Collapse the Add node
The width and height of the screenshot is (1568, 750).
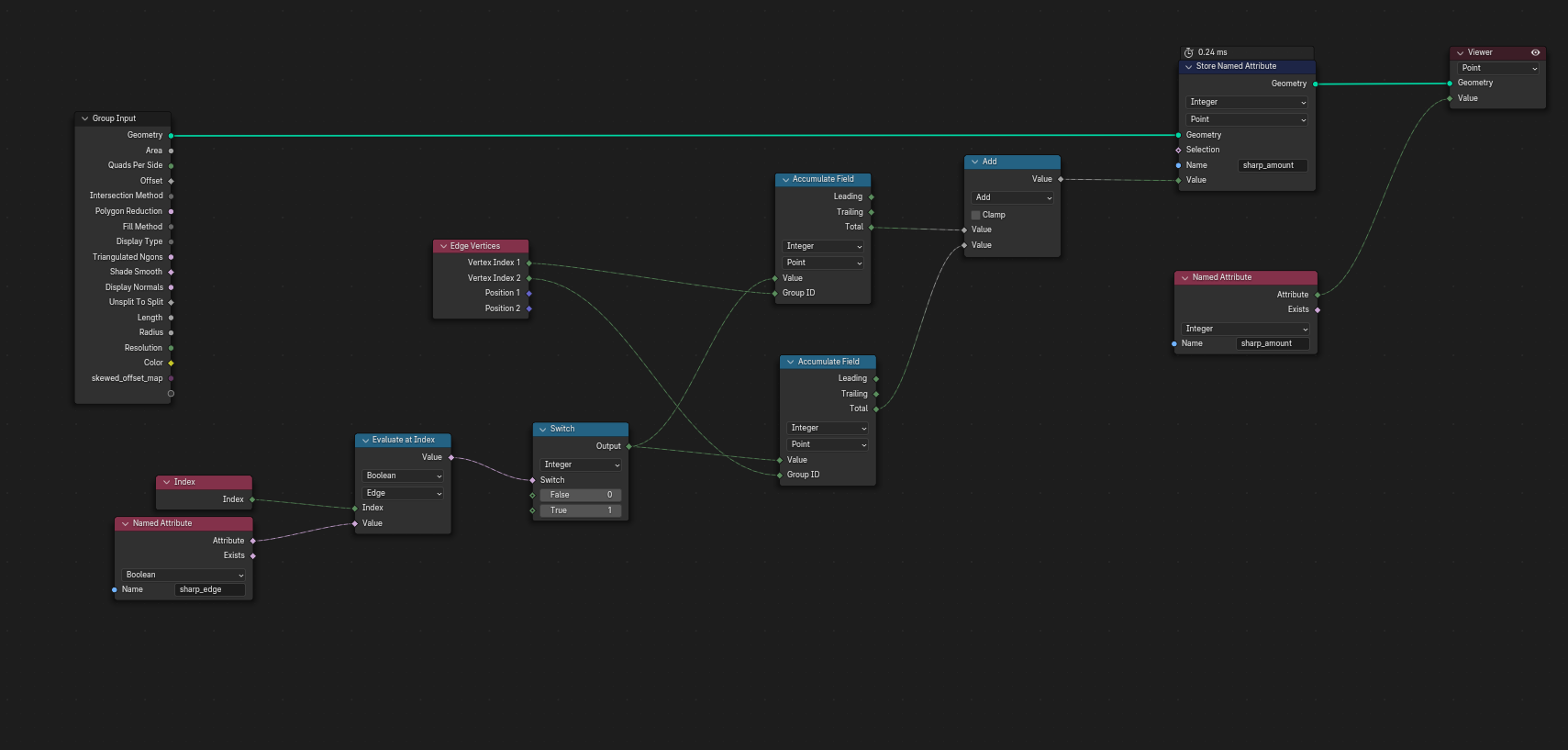pos(975,162)
